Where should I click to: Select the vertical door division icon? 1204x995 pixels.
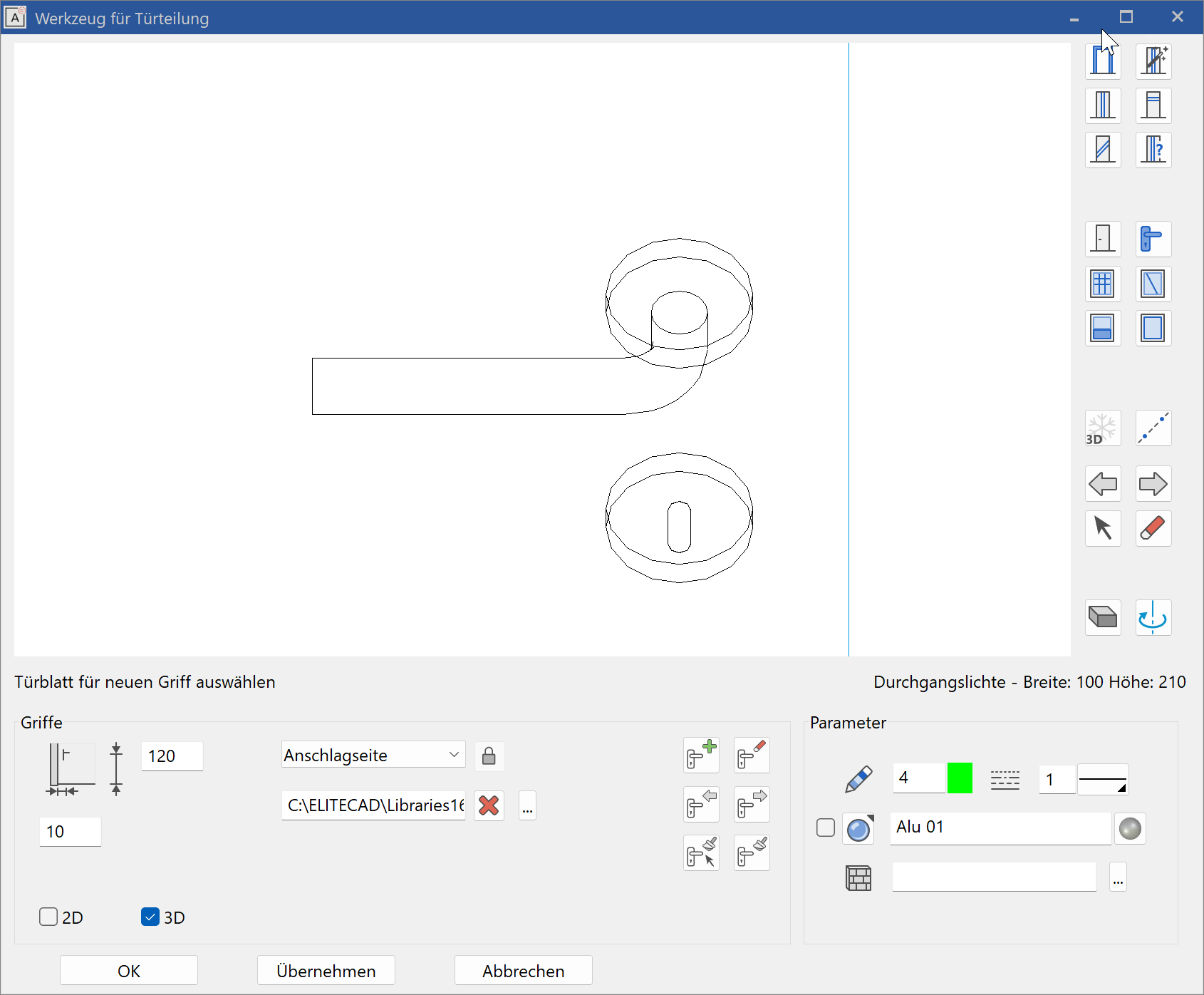click(1103, 105)
